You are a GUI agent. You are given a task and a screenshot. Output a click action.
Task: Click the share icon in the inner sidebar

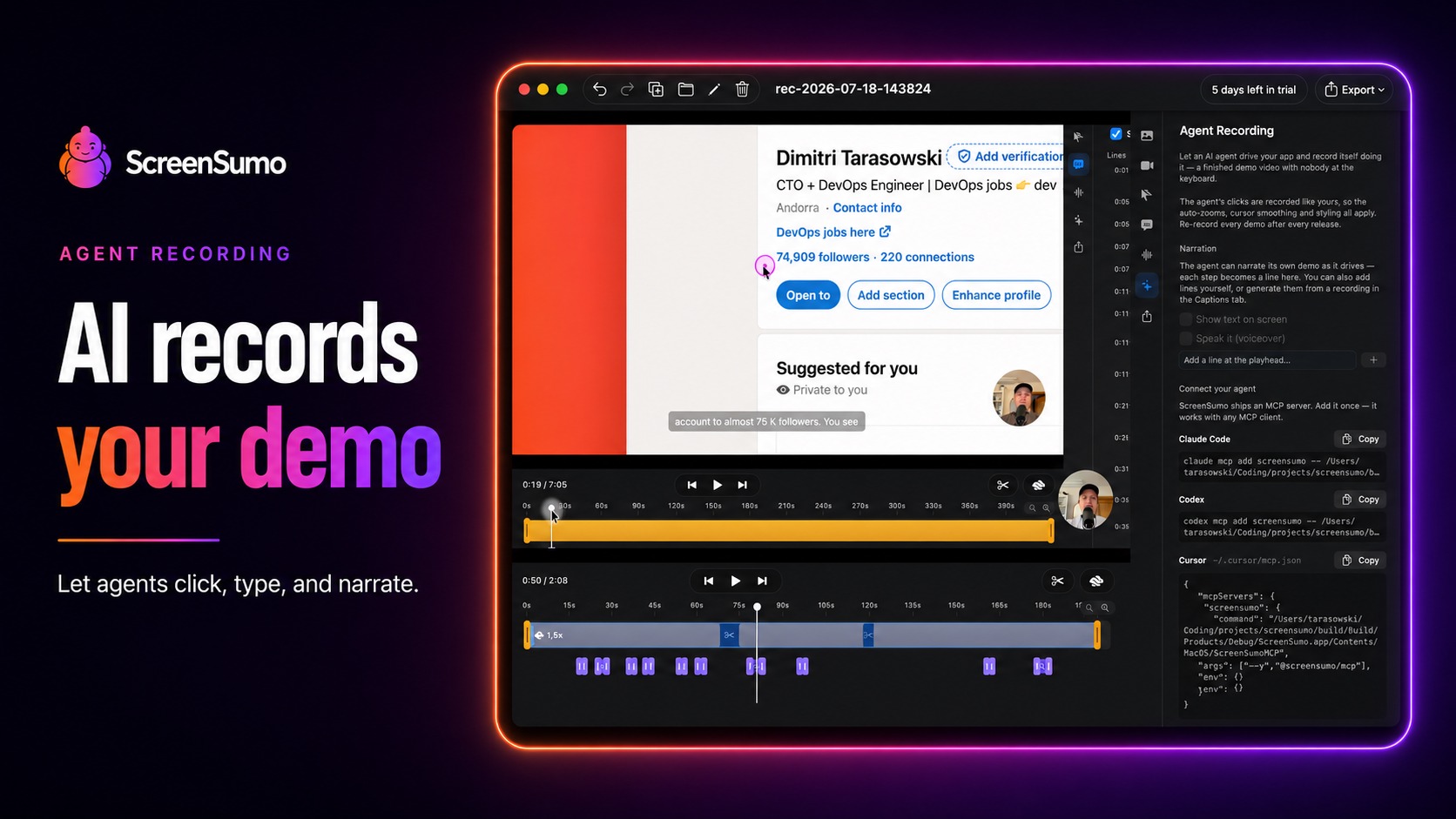[1078, 247]
